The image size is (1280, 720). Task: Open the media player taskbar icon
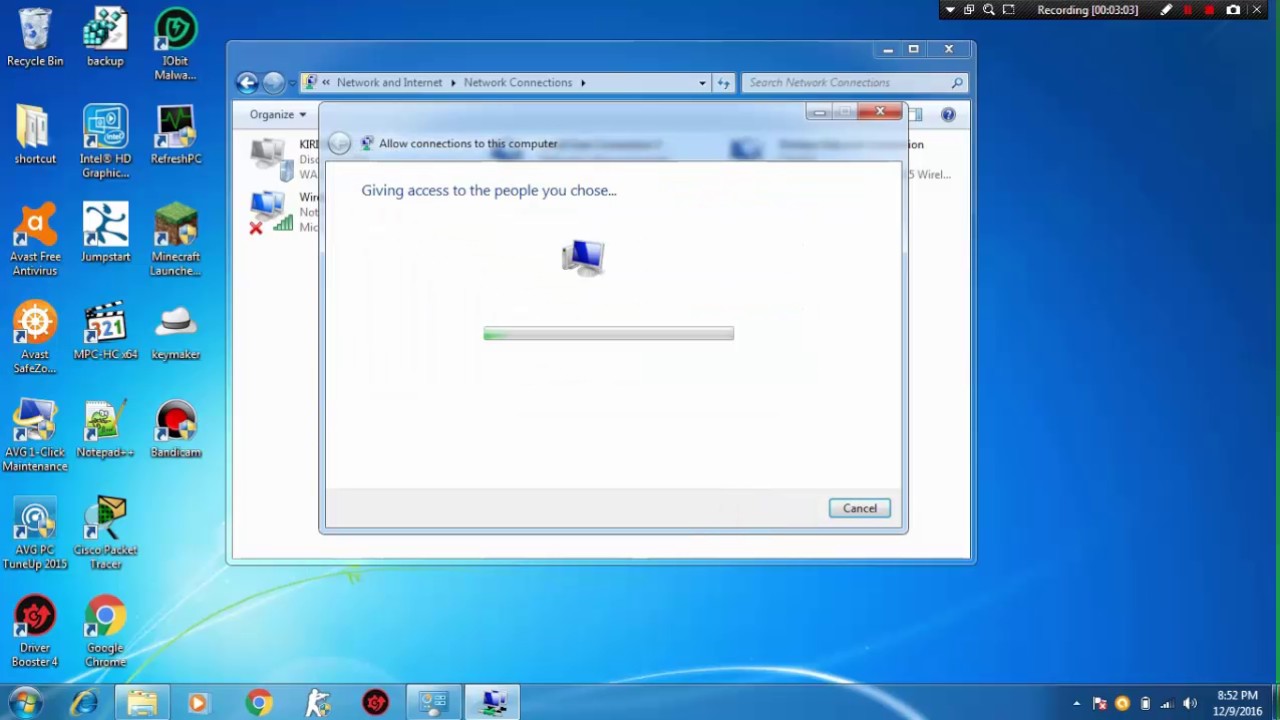coord(198,703)
